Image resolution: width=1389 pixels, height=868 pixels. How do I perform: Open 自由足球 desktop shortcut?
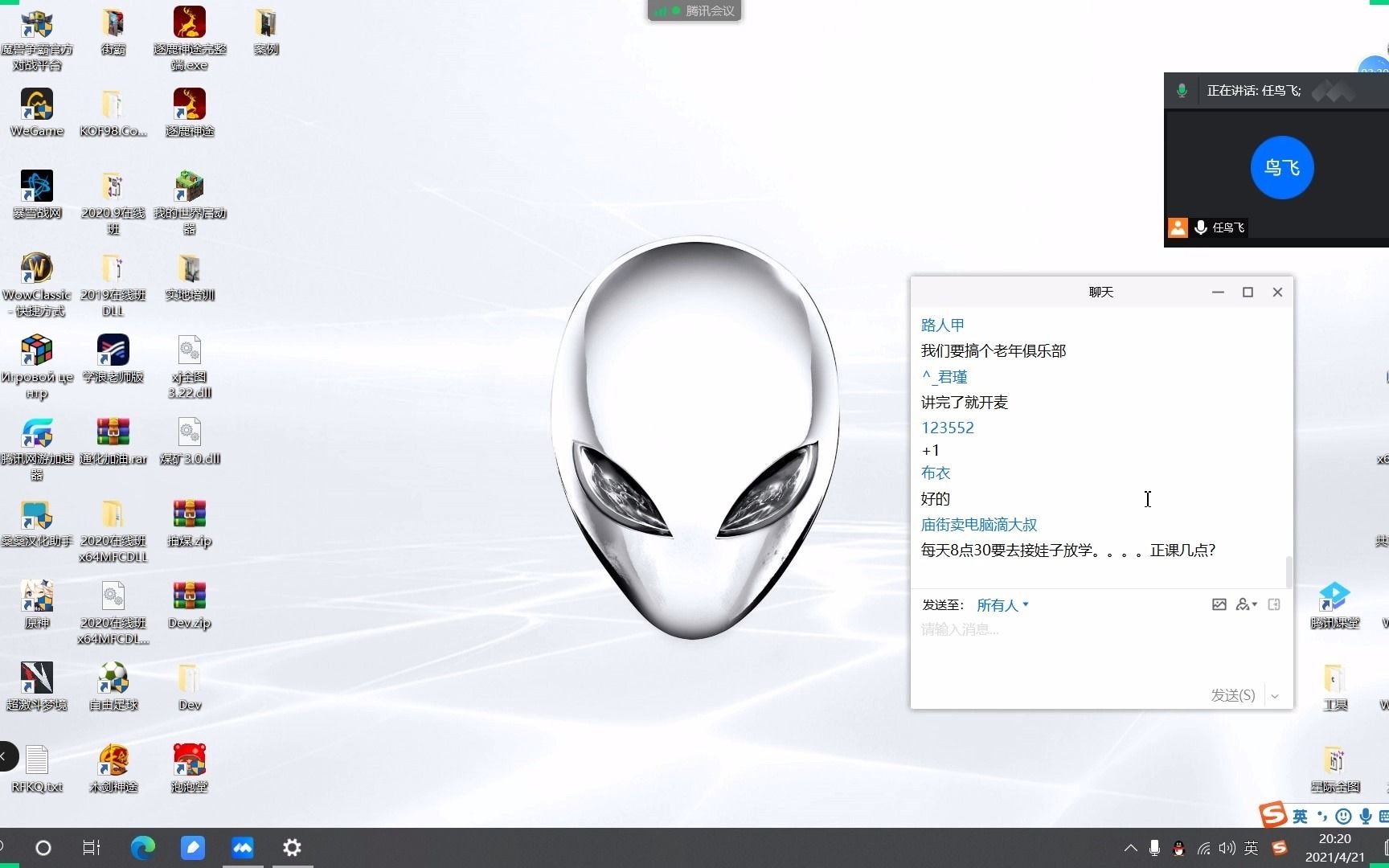coord(113,687)
